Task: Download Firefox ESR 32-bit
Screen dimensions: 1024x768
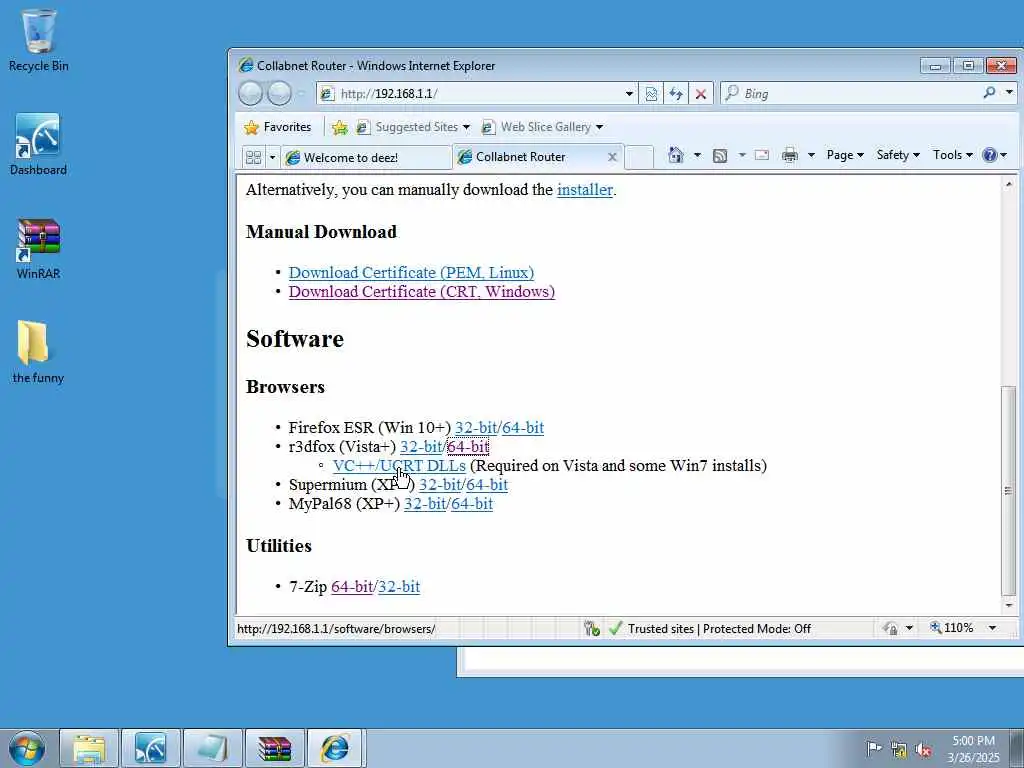Action: [476, 427]
